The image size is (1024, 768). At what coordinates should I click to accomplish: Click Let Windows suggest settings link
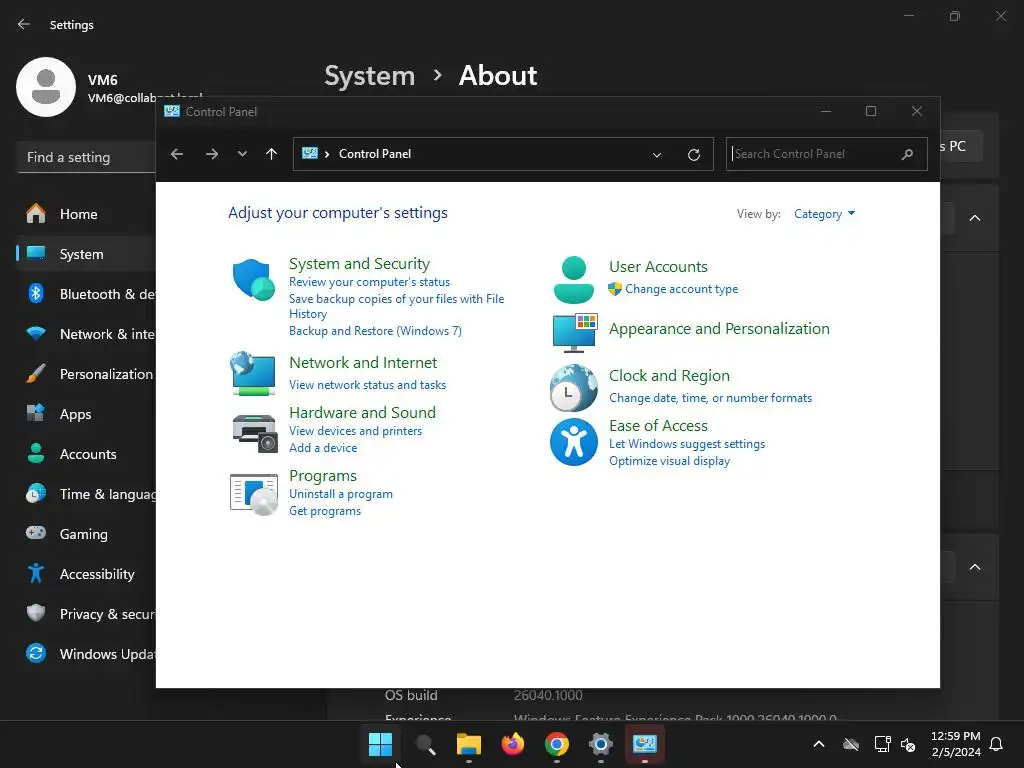click(687, 444)
